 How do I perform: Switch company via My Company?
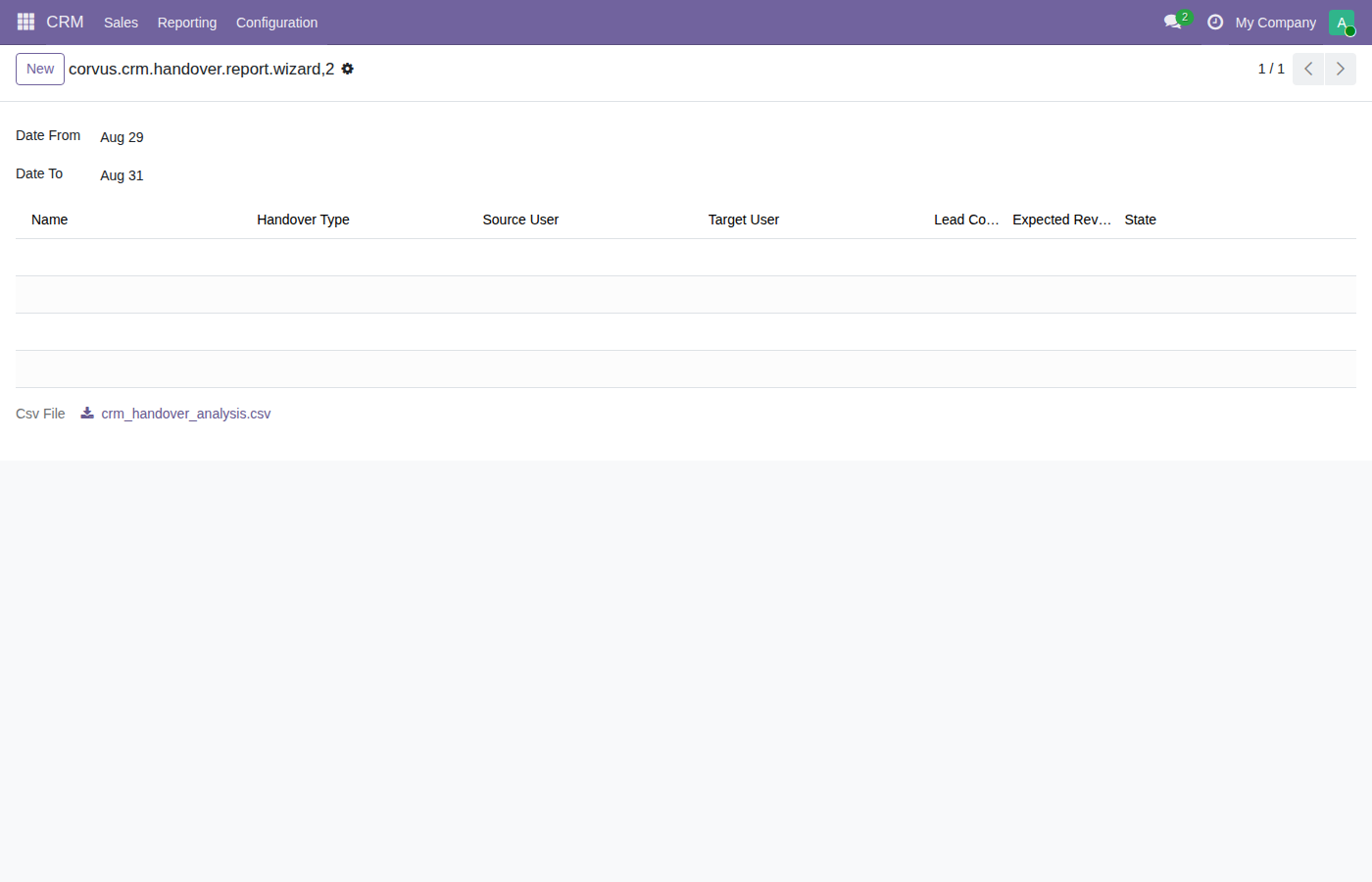point(1275,23)
